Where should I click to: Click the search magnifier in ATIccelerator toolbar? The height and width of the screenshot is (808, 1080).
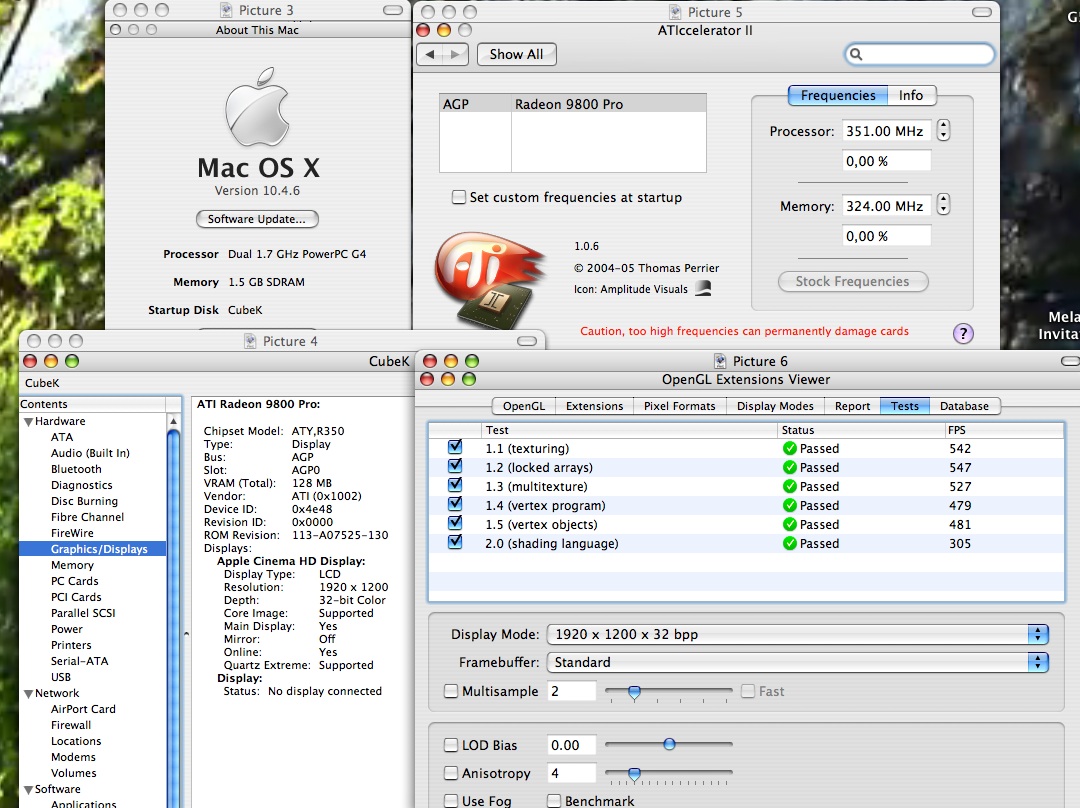[855, 54]
